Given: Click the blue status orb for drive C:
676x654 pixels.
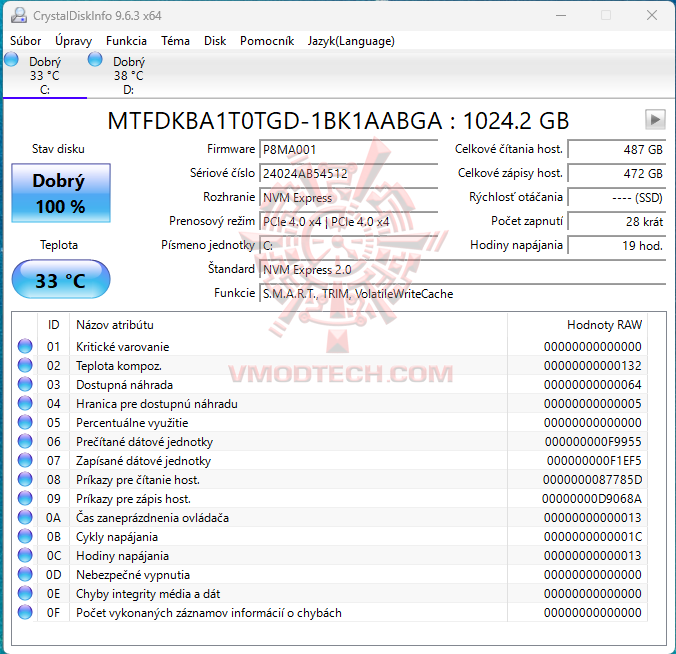Looking at the screenshot, I should (x=12, y=59).
